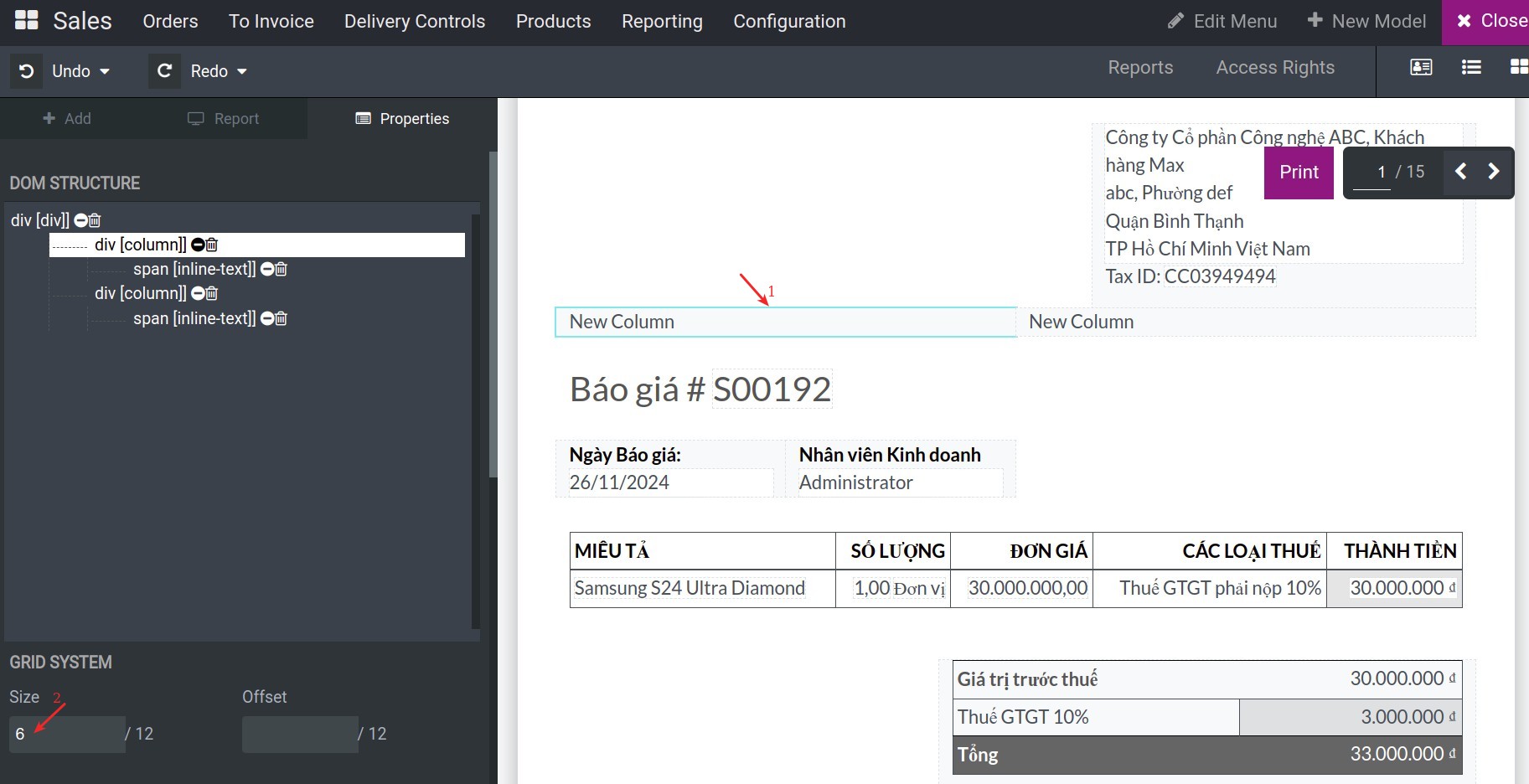Switch to the Report tab
Screen dimensions: 1529x784
click(223, 119)
